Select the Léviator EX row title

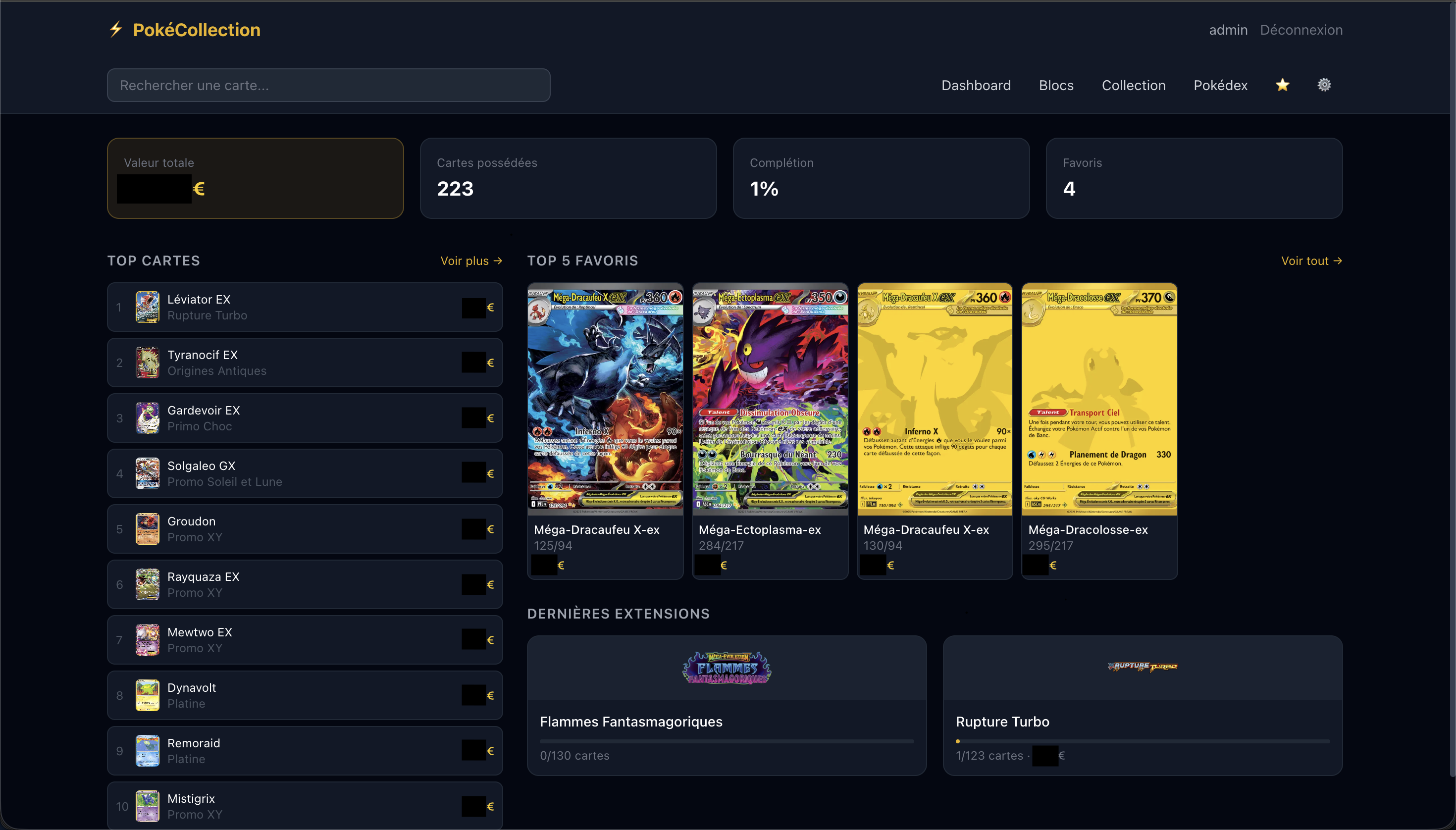click(199, 299)
